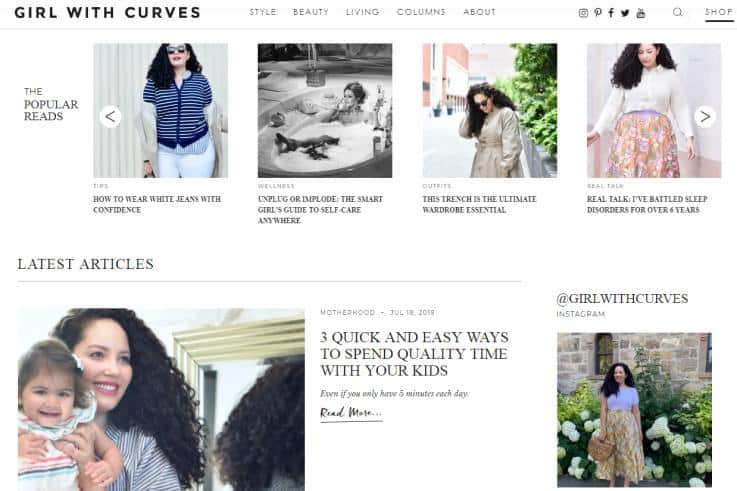Screen dimensions: 737x491
Task: Click the Girl With Curves logo
Action: 108,13
